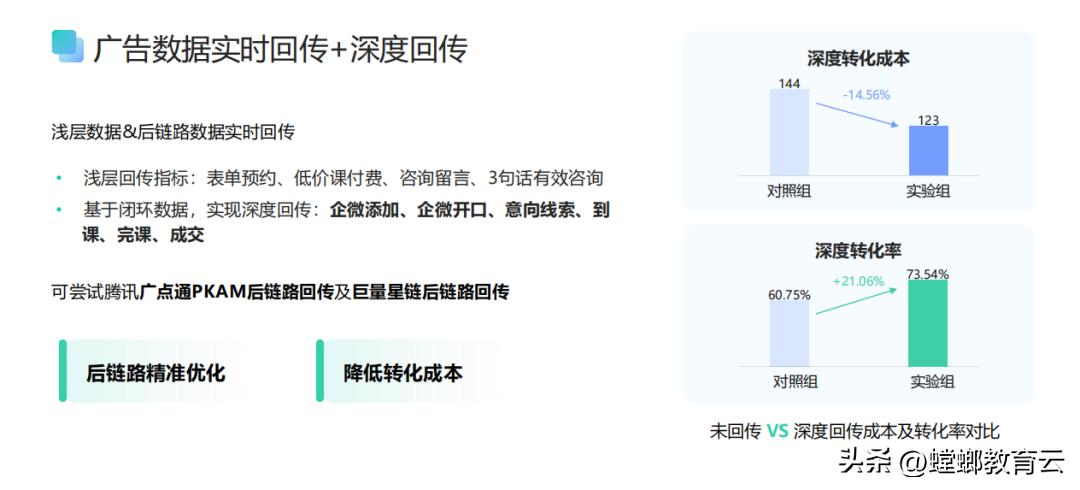Click the slide title 广告数据实时回传+深度回传
The height and width of the screenshot is (490, 1080).
[280, 49]
